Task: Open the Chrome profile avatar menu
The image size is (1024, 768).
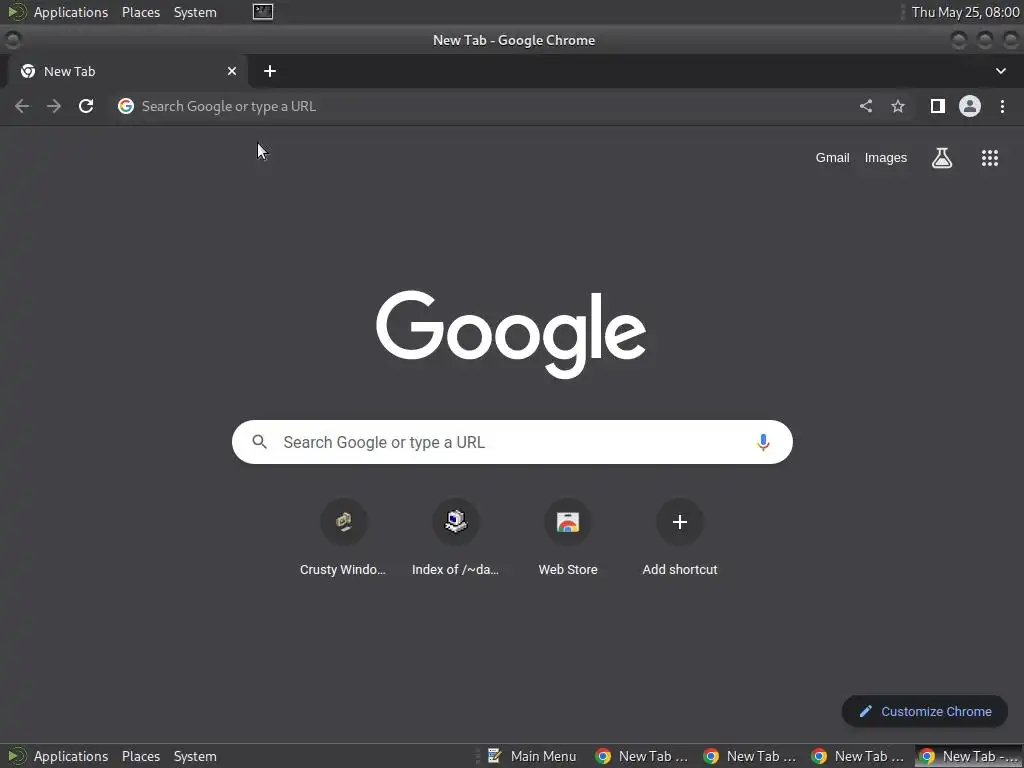Action: tap(970, 106)
